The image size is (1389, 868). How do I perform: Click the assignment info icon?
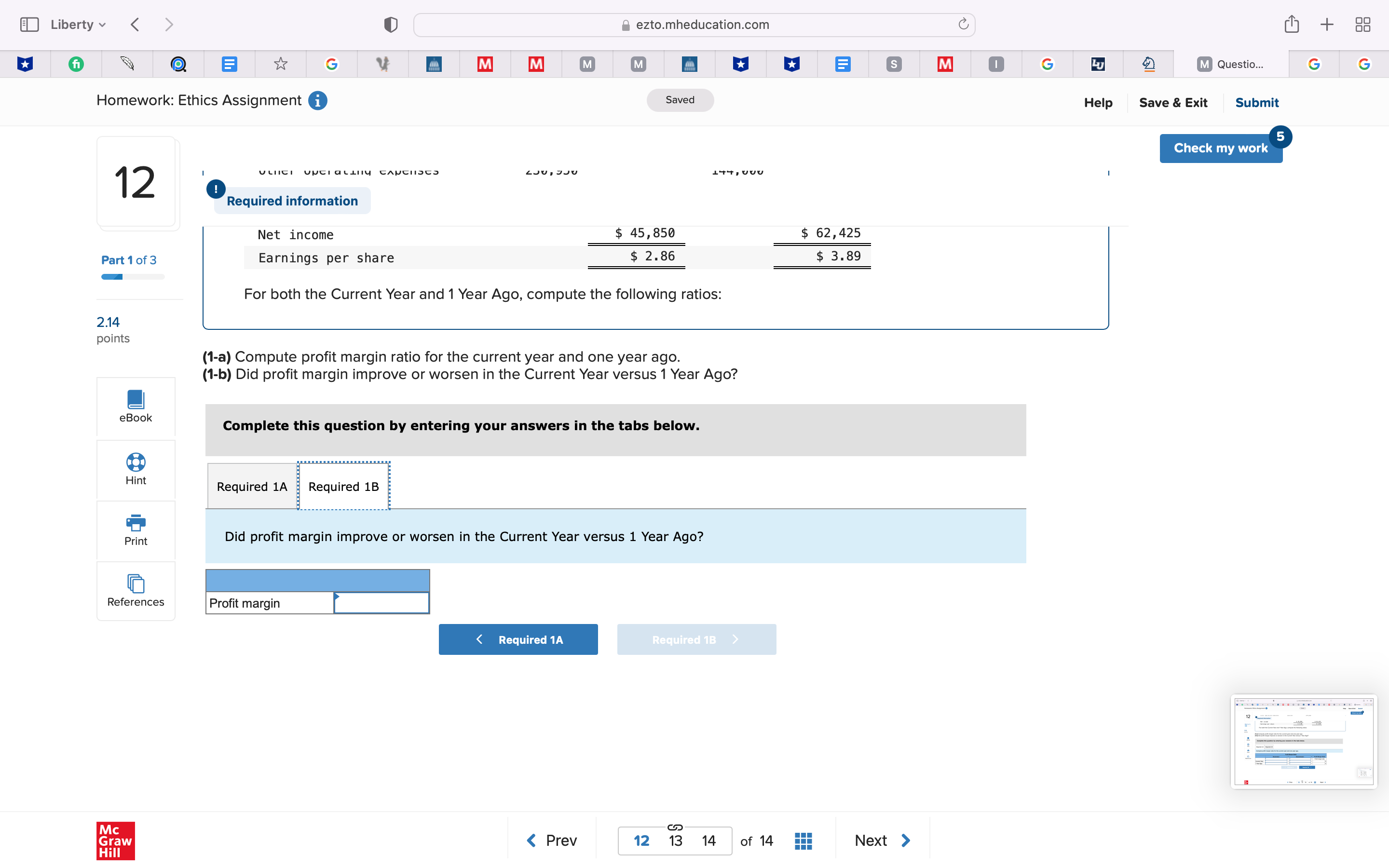(317, 100)
